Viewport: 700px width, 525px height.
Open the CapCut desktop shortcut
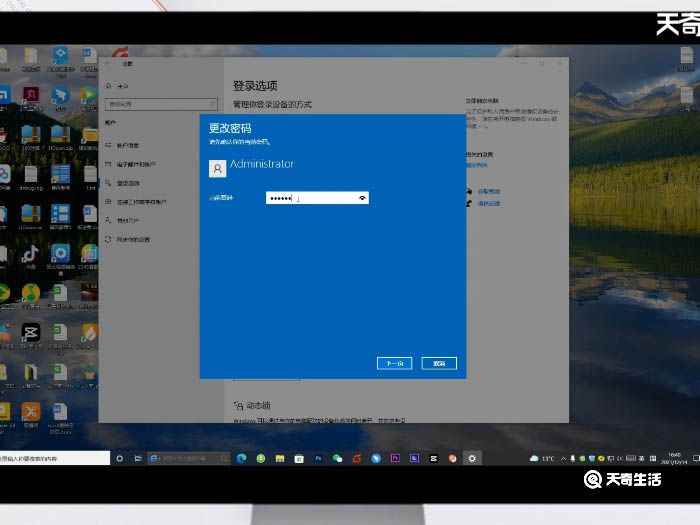click(31, 332)
